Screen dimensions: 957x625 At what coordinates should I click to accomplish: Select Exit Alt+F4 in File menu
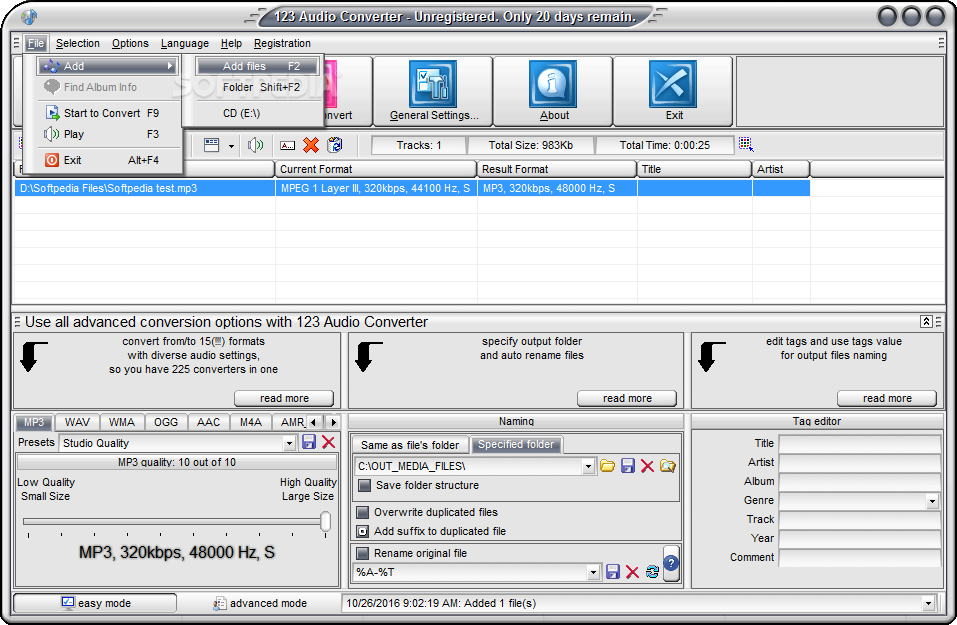(x=109, y=160)
